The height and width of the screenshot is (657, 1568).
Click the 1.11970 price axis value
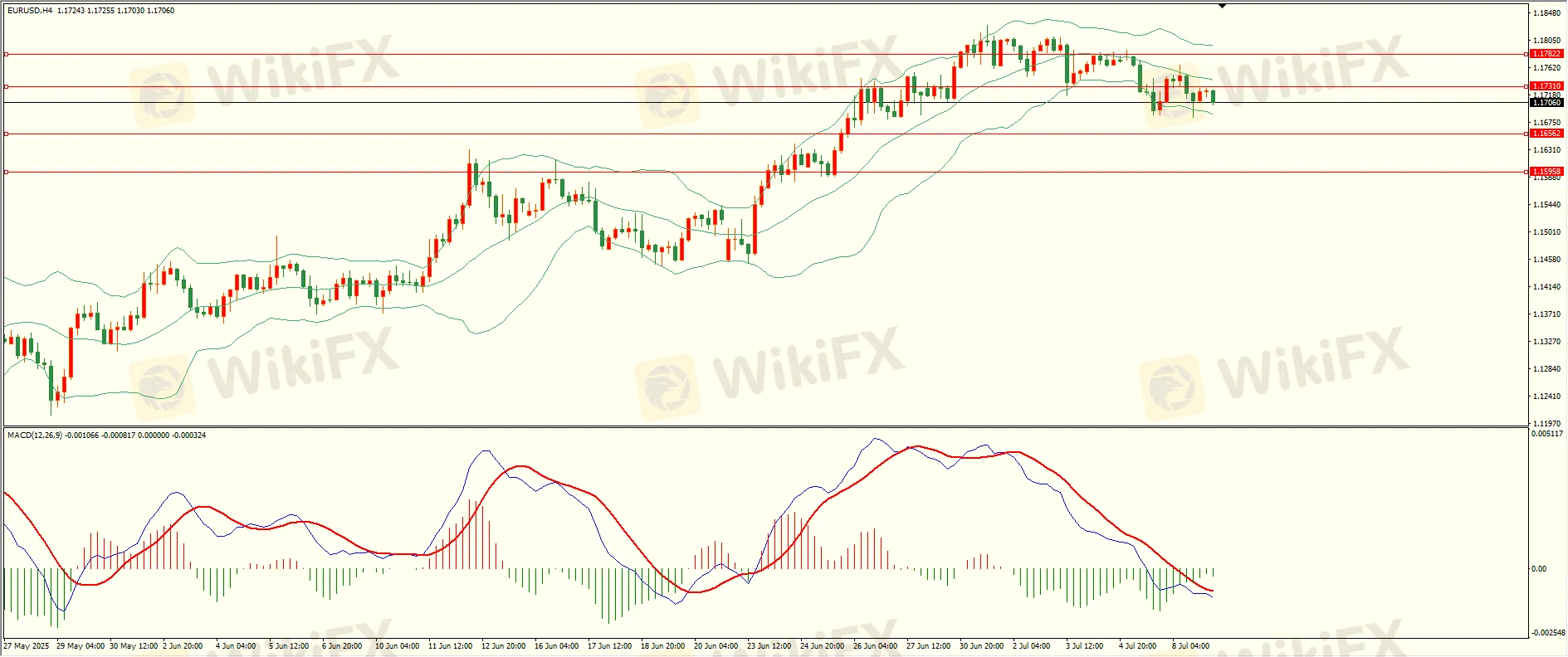click(x=1546, y=423)
